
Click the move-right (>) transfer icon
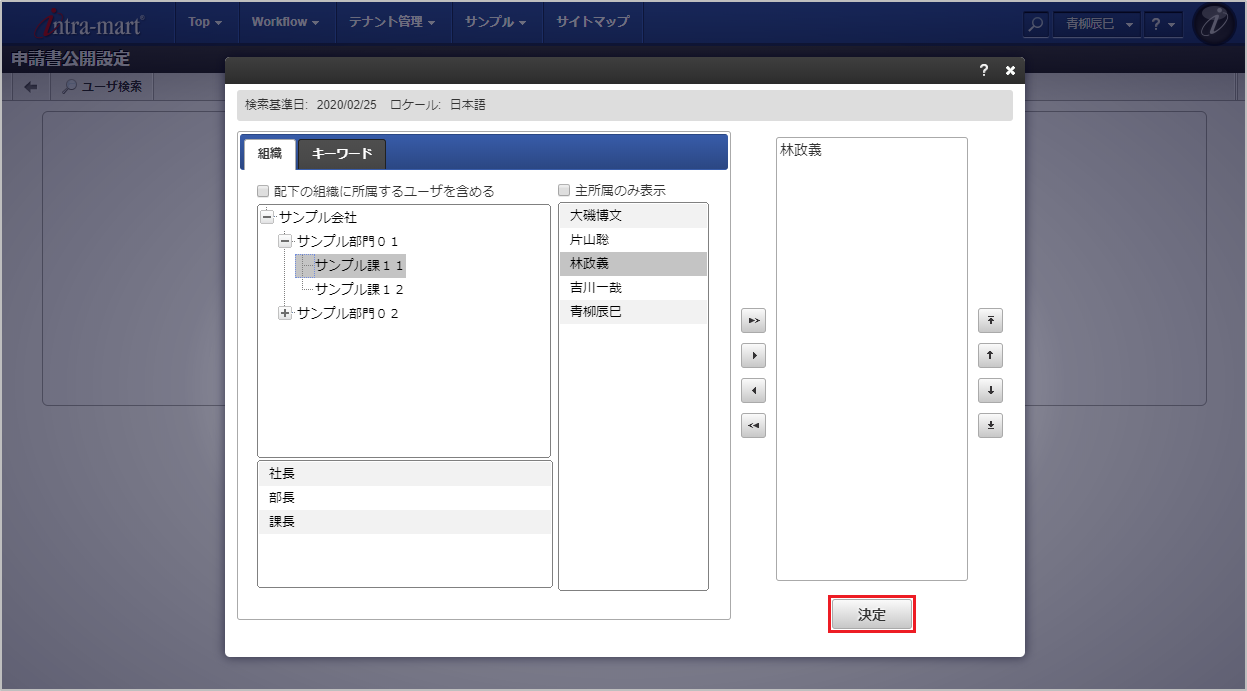coord(753,355)
